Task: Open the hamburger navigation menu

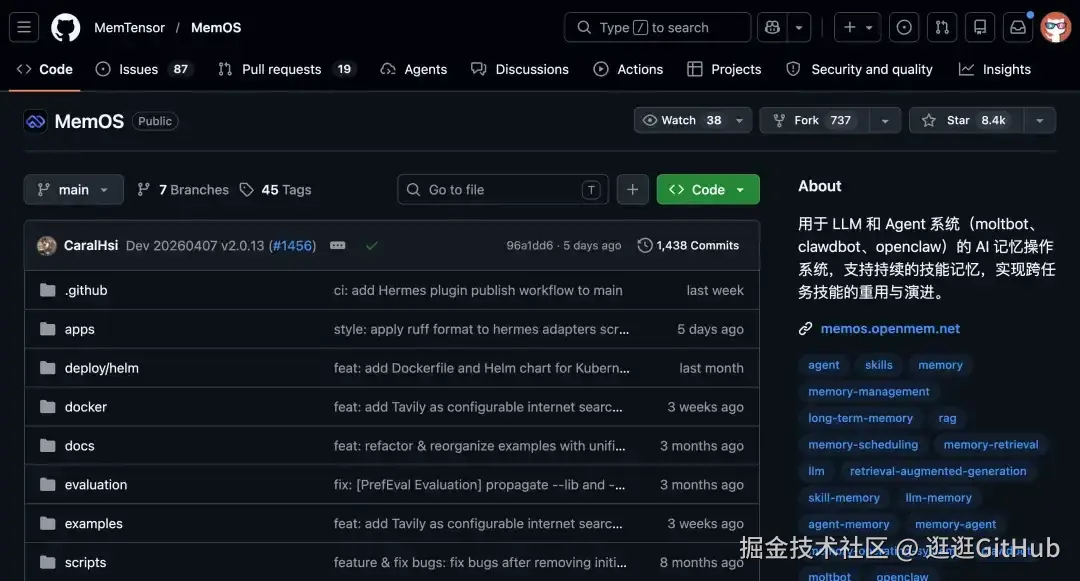Action: (24, 28)
